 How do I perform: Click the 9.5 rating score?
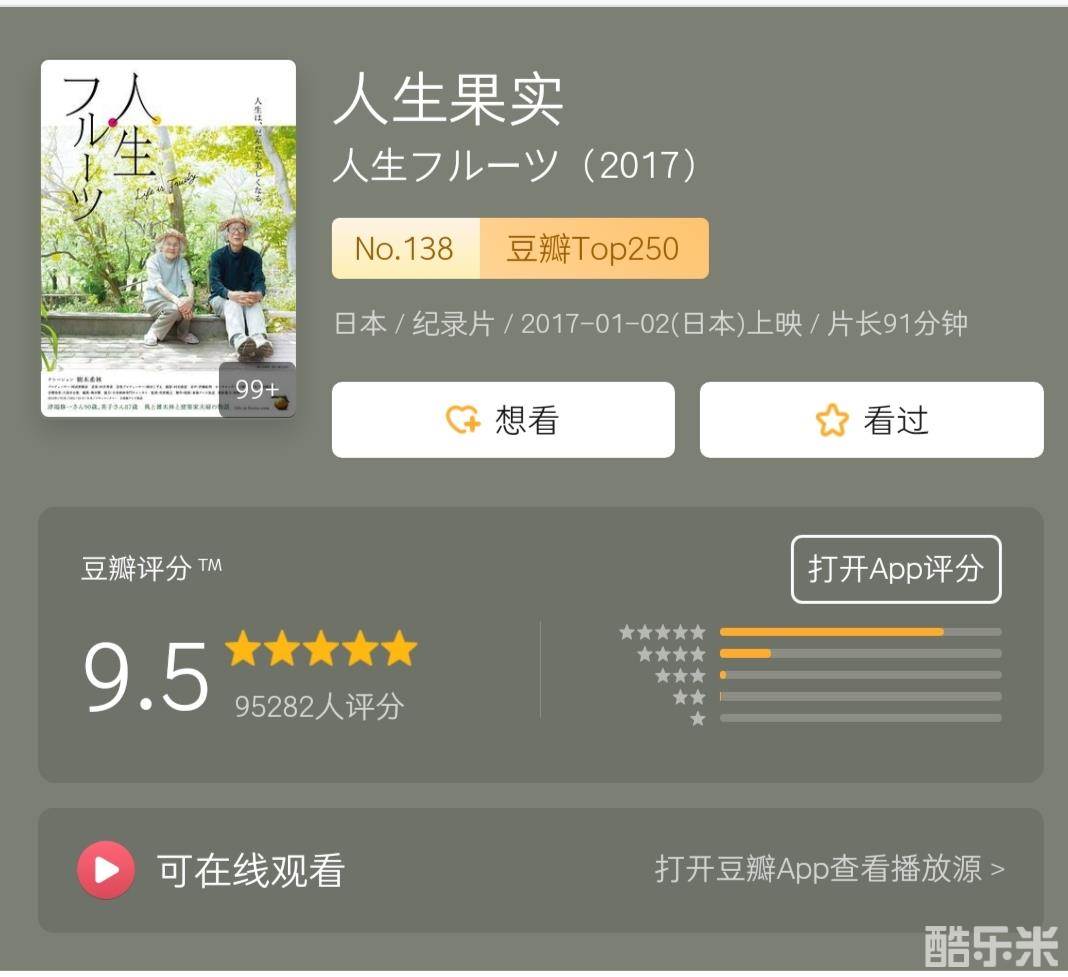click(x=146, y=678)
